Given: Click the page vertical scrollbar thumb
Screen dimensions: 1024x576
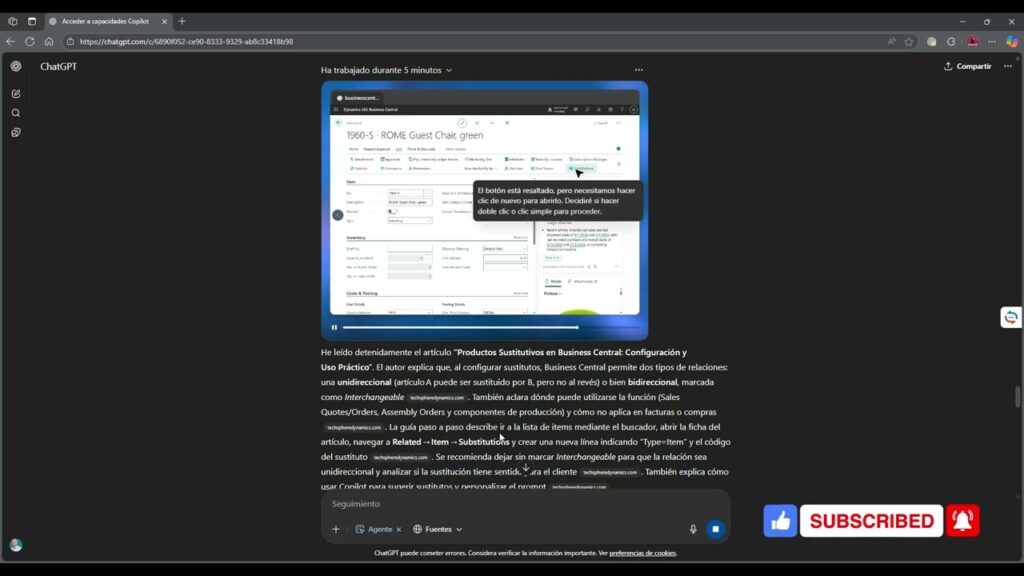Looking at the screenshot, I should click(x=1017, y=397).
